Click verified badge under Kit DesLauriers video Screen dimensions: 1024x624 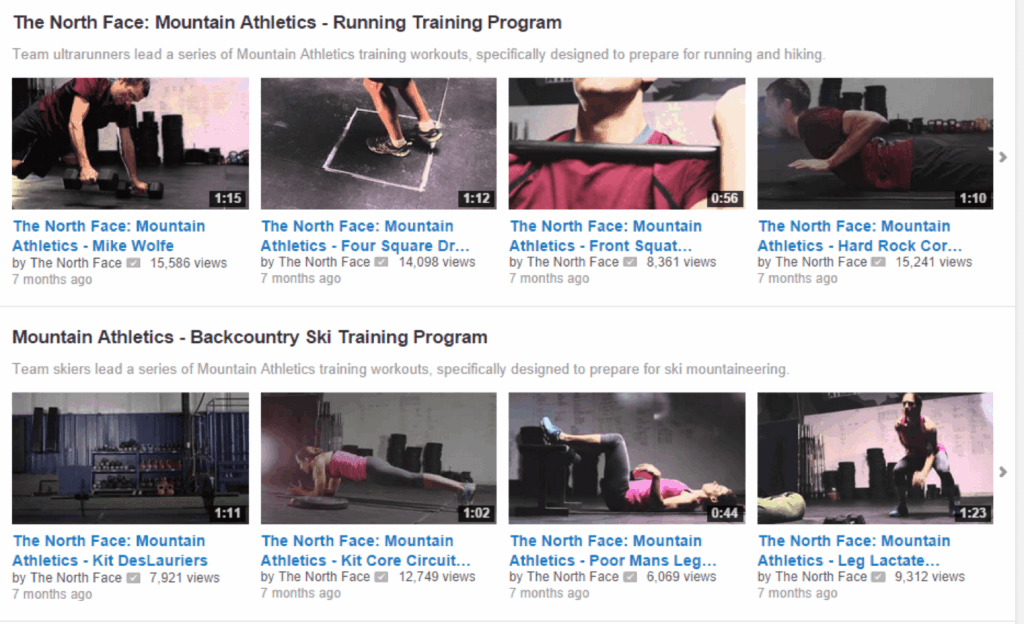(133, 578)
